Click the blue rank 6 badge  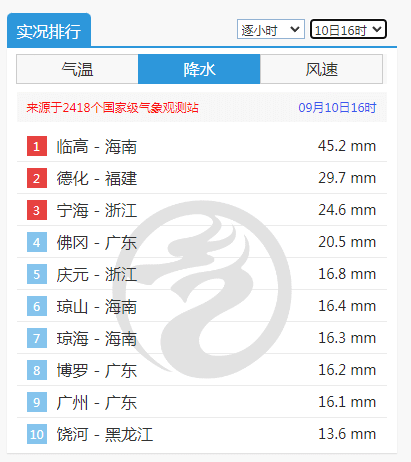click(x=37, y=306)
